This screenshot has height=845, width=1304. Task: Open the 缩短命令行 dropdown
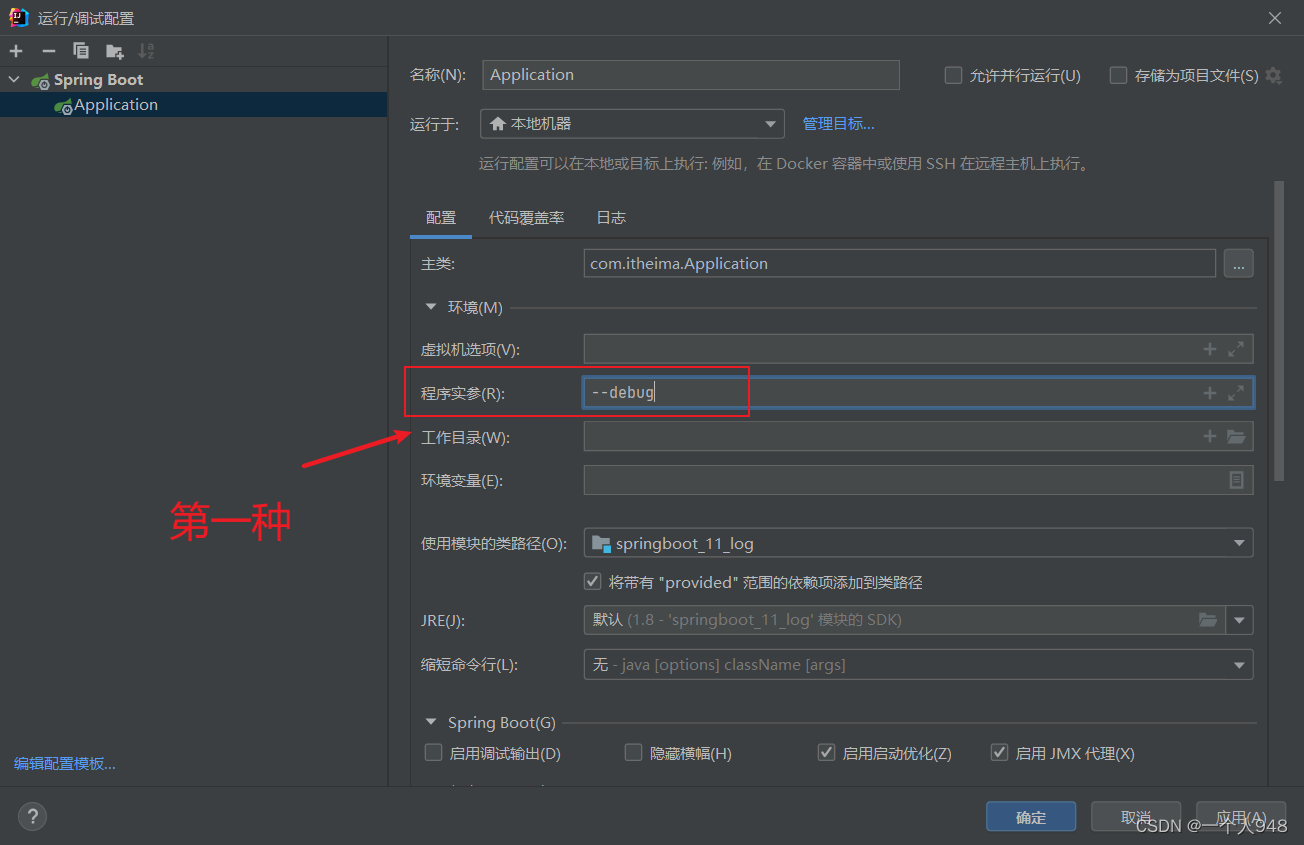click(x=918, y=664)
